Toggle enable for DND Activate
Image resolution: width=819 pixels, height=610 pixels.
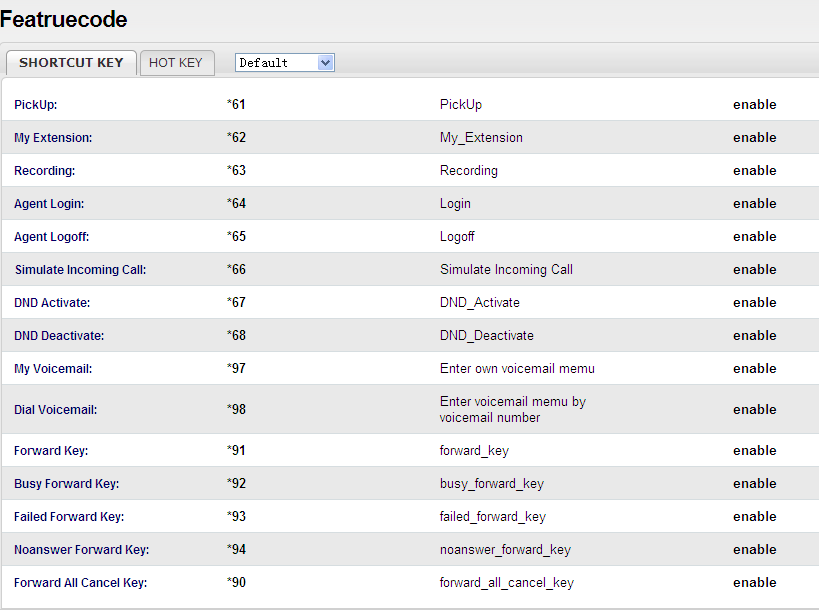point(754,303)
